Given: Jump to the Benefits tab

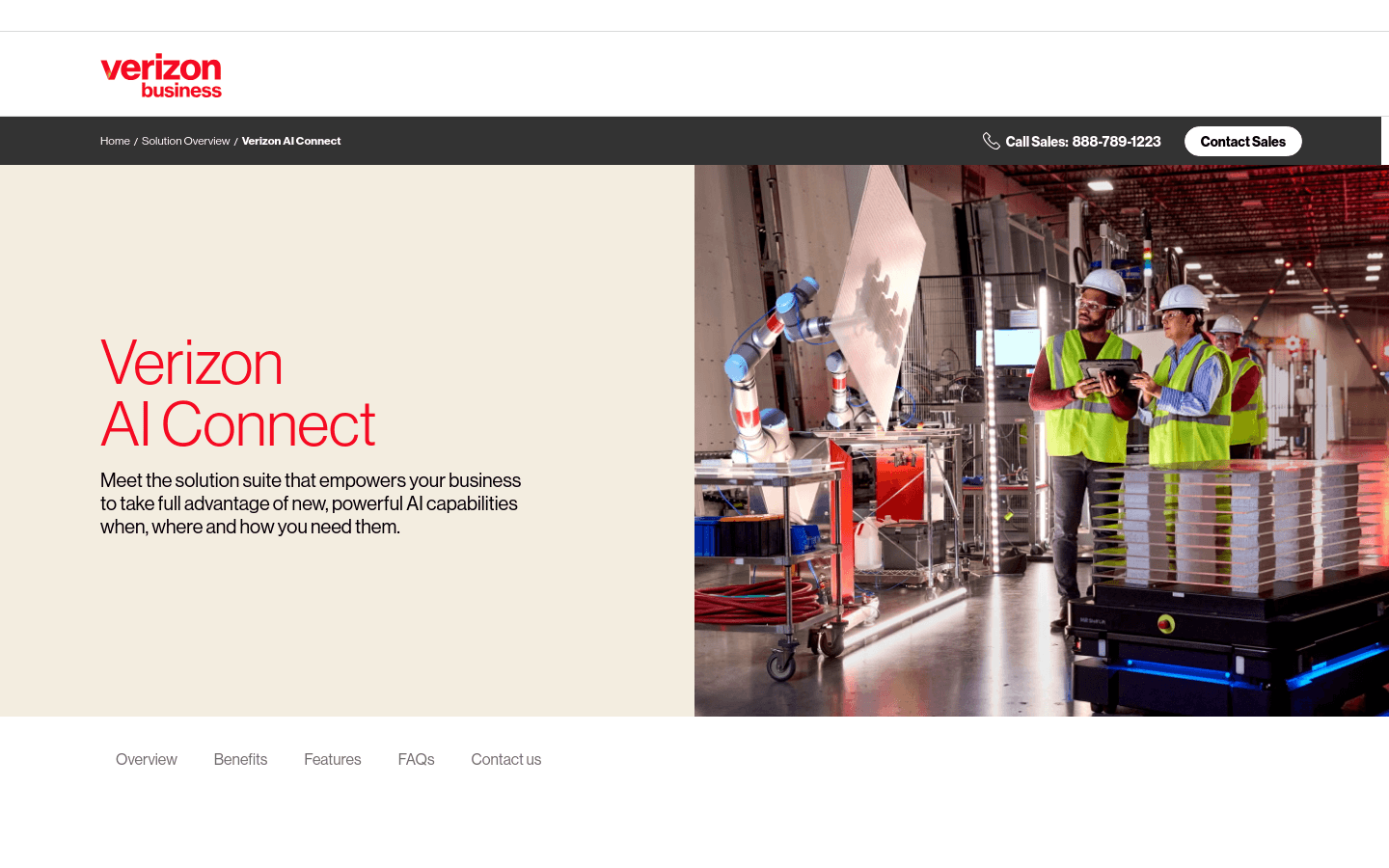Looking at the screenshot, I should pyautogui.click(x=240, y=759).
